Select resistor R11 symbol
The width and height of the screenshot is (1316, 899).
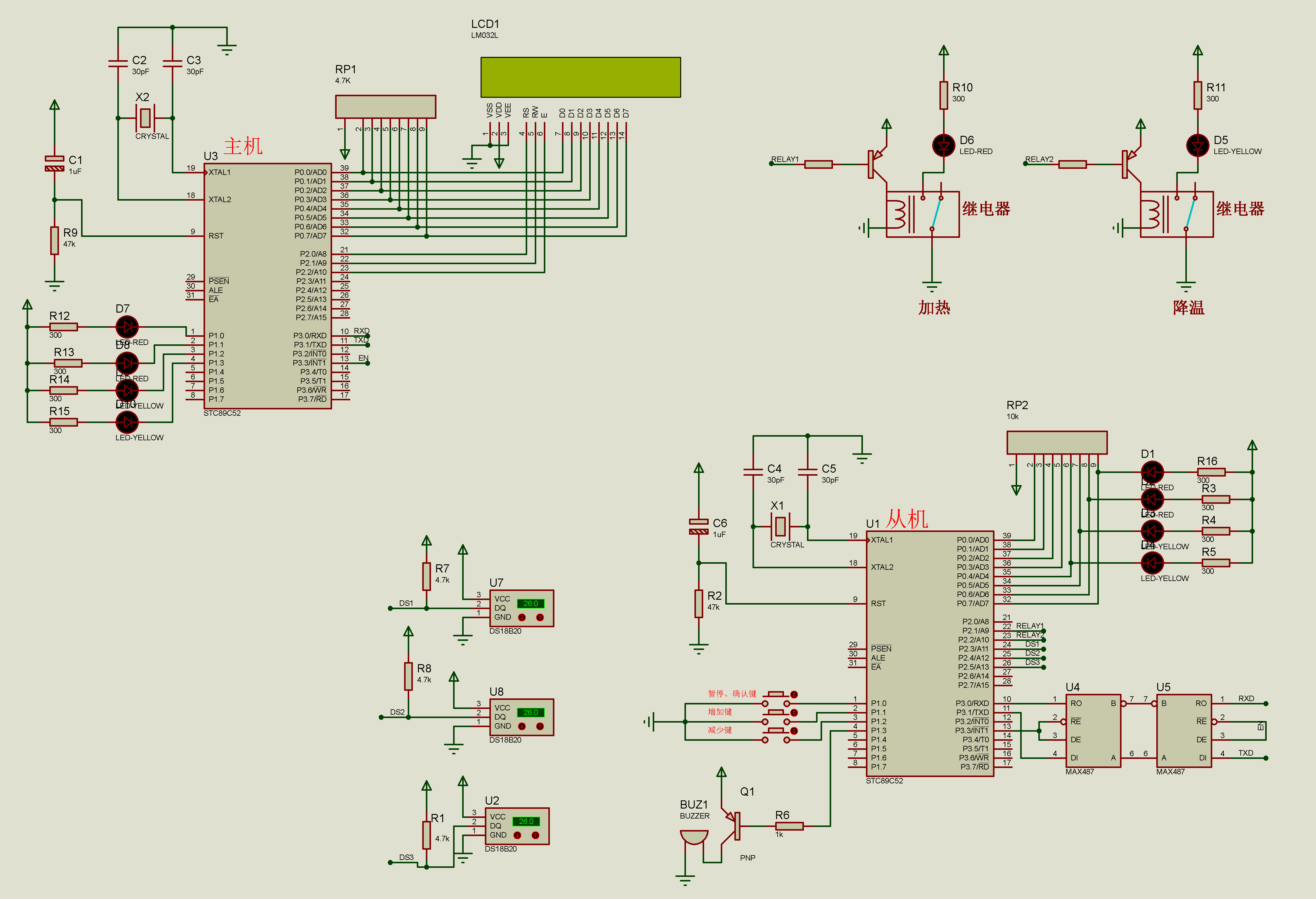(x=1198, y=95)
